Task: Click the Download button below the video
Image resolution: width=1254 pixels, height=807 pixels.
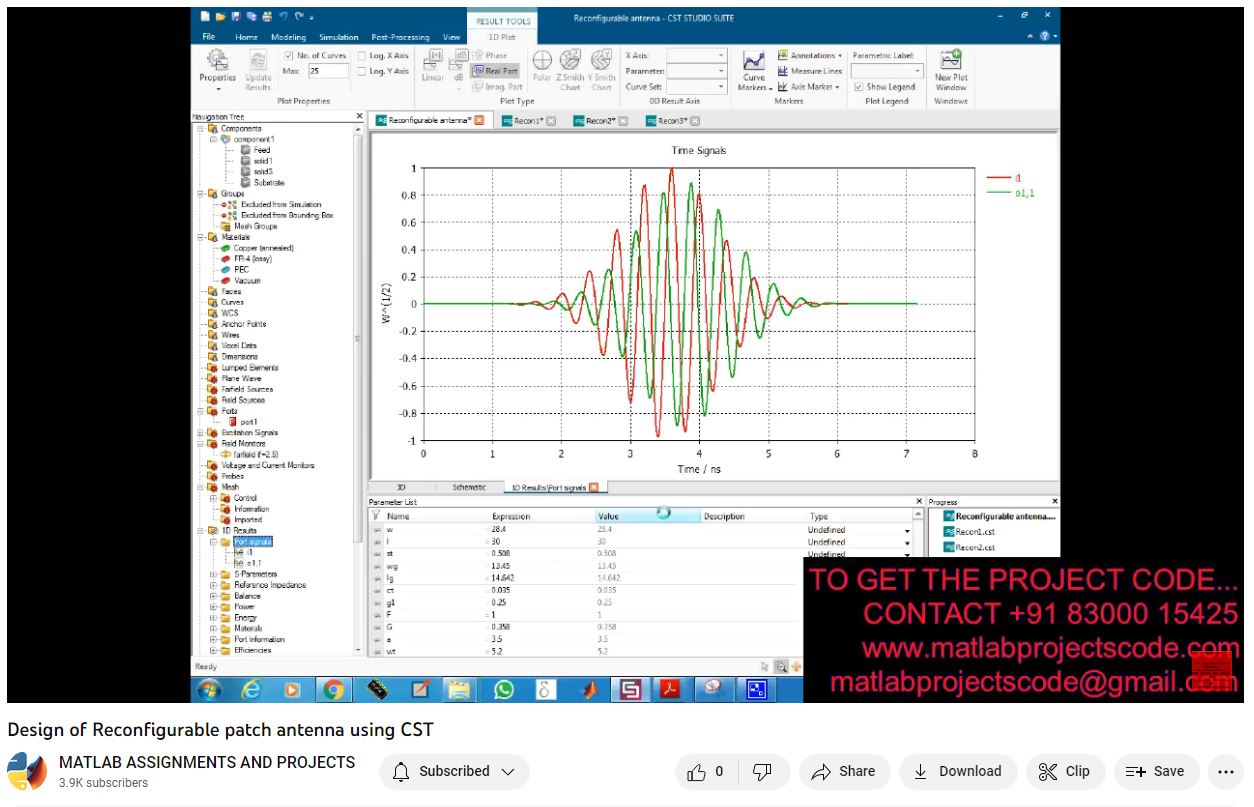Action: [x=958, y=771]
